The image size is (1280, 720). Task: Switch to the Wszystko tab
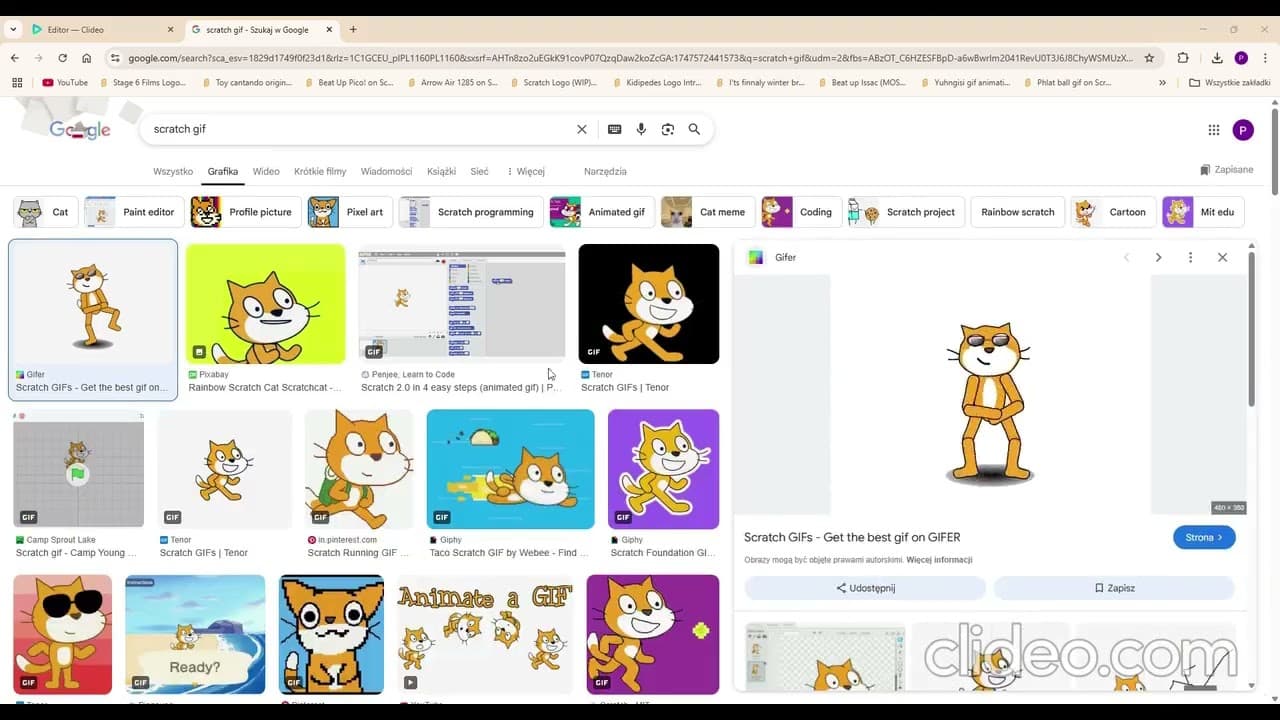pos(173,171)
